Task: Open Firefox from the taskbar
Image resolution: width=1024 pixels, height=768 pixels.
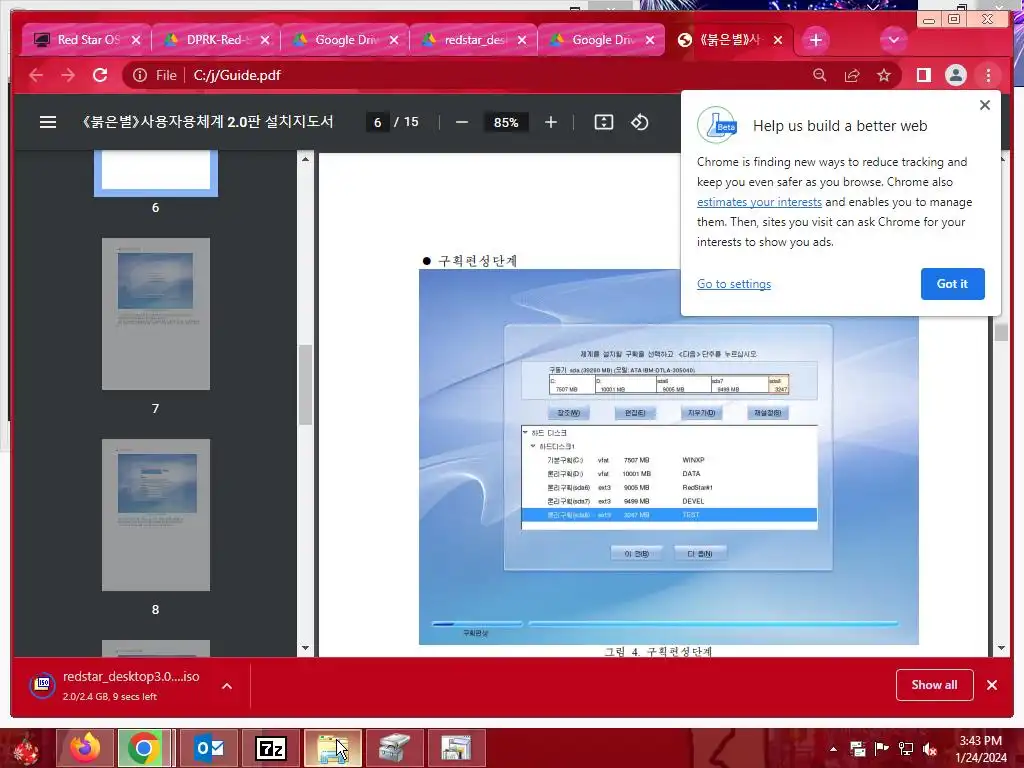Action: (86, 748)
